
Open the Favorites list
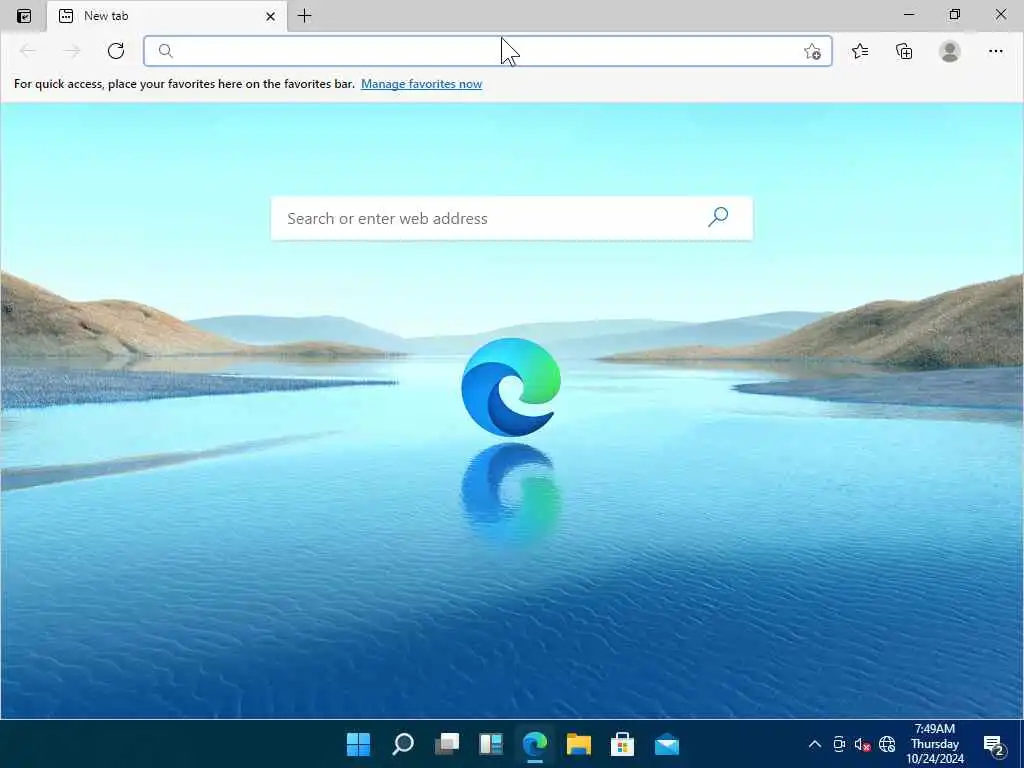860,51
